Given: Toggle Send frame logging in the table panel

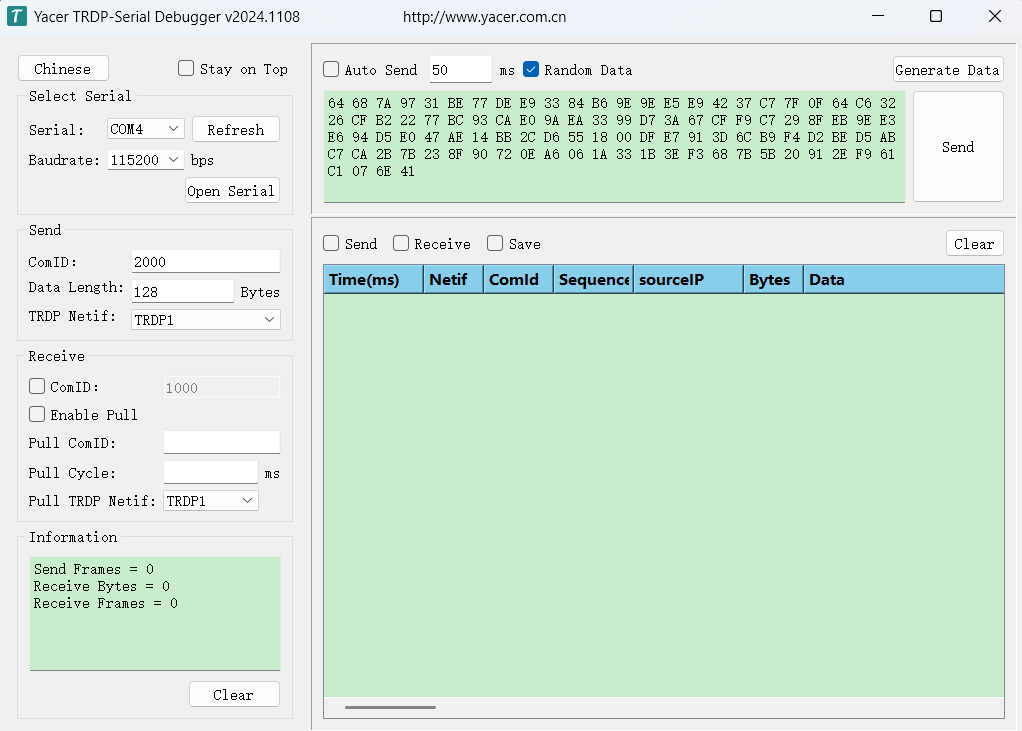Looking at the screenshot, I should pos(330,243).
